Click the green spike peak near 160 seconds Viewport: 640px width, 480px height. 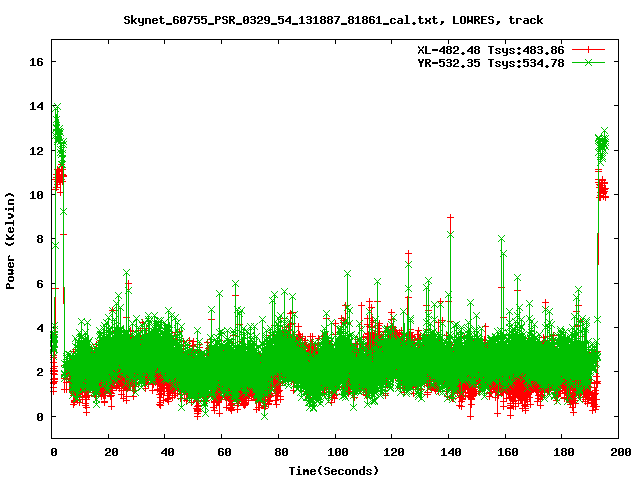tap(502, 239)
